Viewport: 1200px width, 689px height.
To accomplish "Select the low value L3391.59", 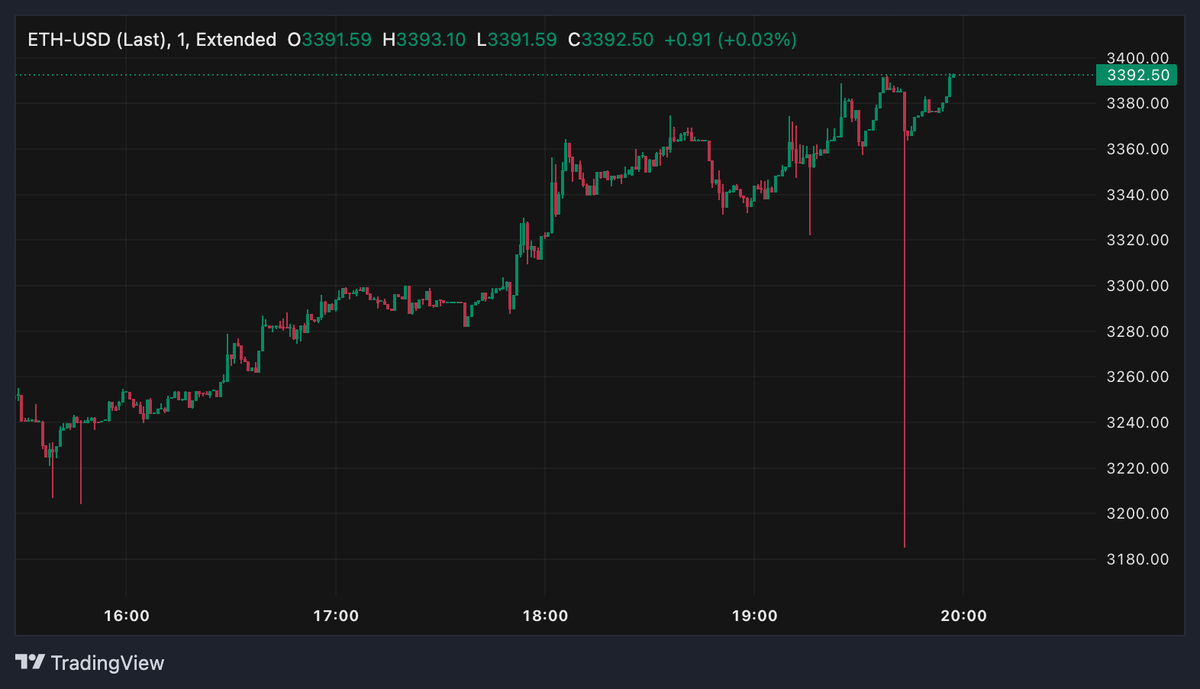I will pyautogui.click(x=517, y=40).
